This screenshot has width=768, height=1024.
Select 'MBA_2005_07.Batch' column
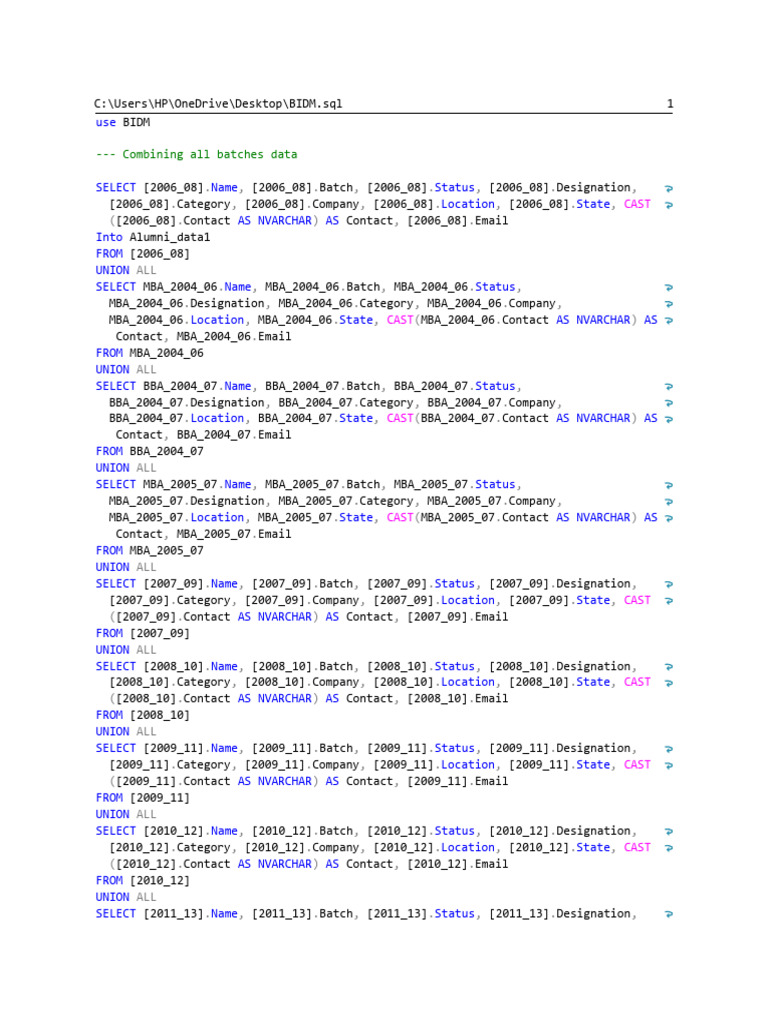323,485
